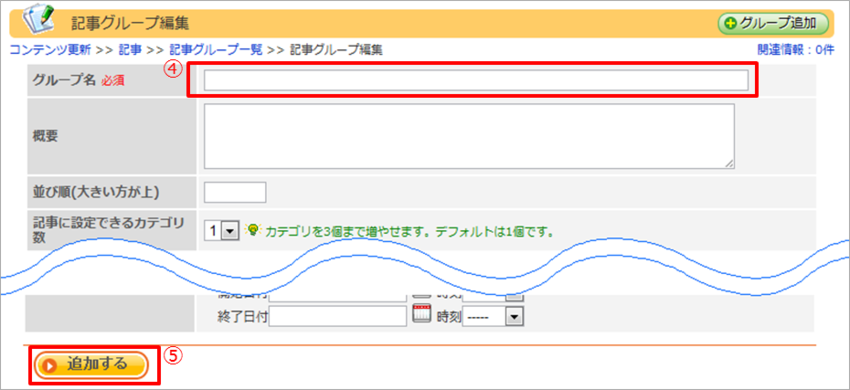Click the 記事グループ編集 breadcrumb text
This screenshot has width=850, height=390.
pyautogui.click(x=337, y=50)
